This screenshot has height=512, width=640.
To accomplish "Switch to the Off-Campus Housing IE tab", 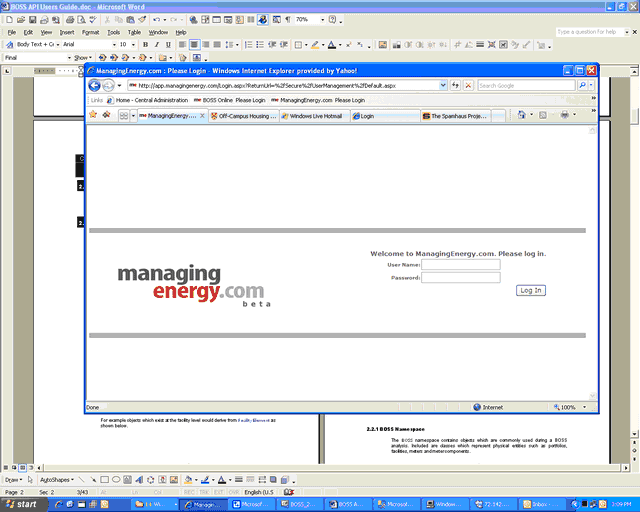I will pyautogui.click(x=244, y=116).
